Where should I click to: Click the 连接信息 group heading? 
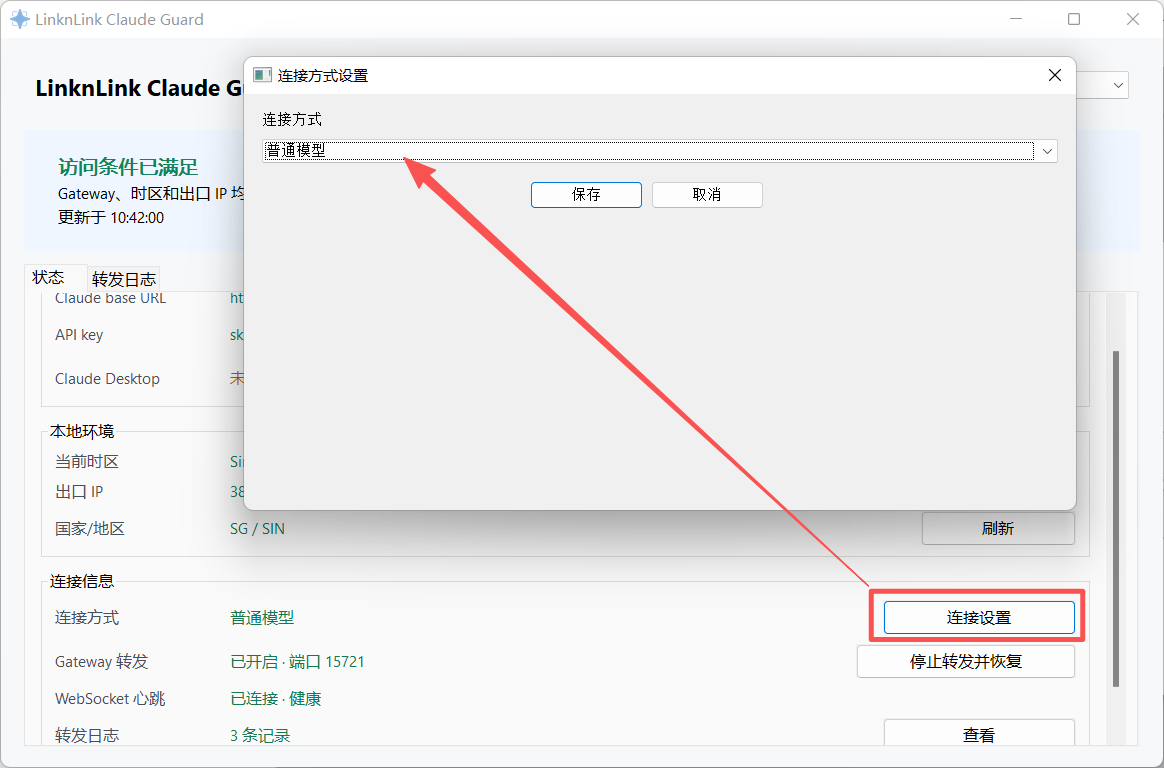82,581
